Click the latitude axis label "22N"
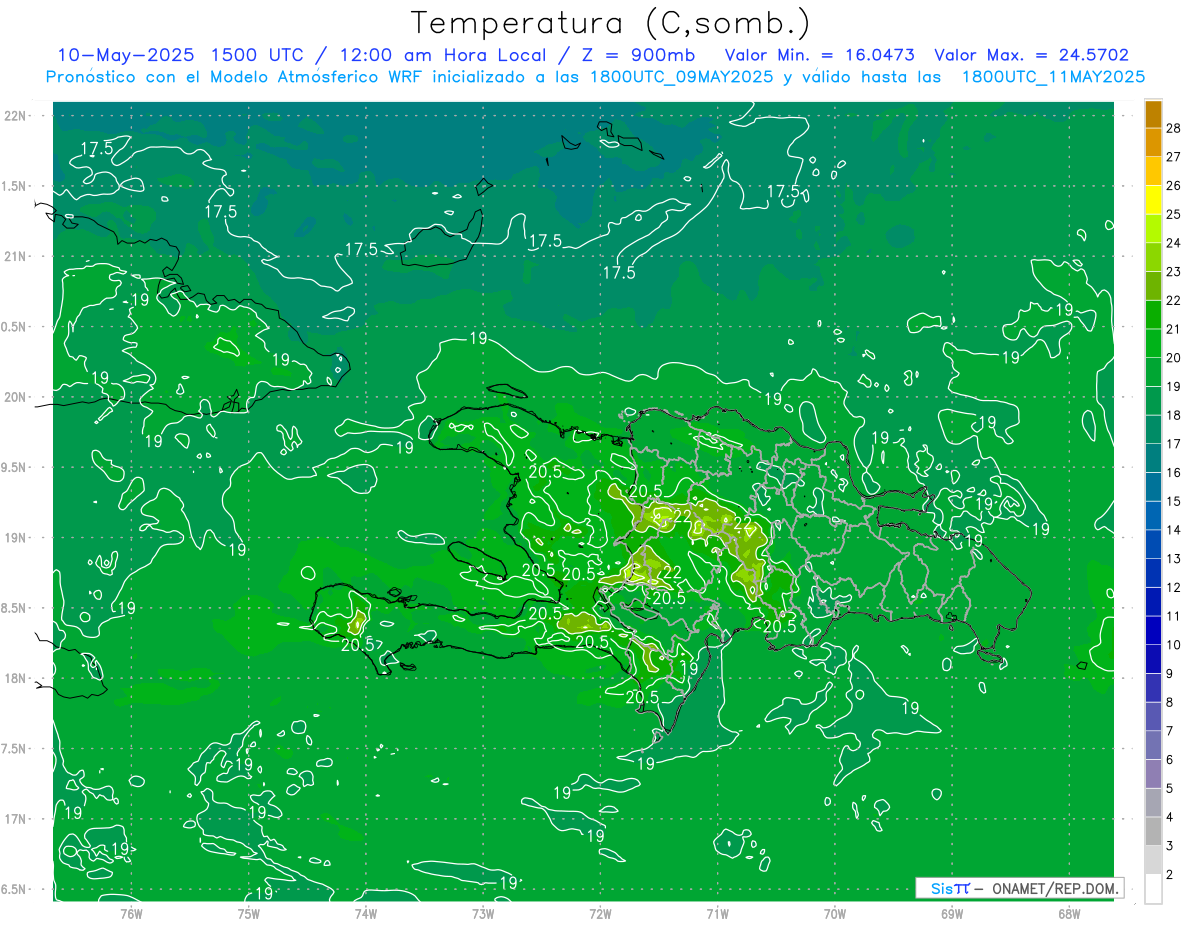This screenshot has height=927, width=1200. click(x=15, y=116)
